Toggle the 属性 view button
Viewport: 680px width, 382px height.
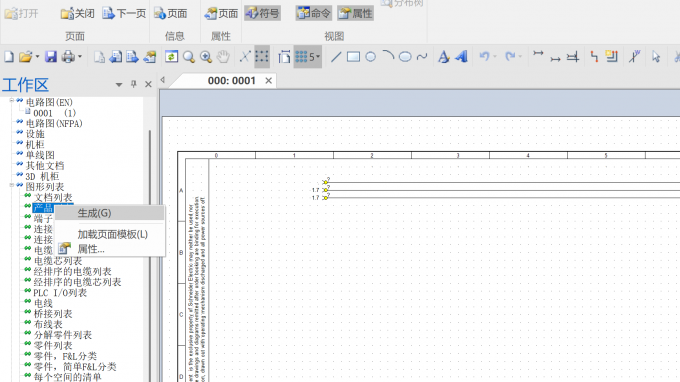point(356,13)
